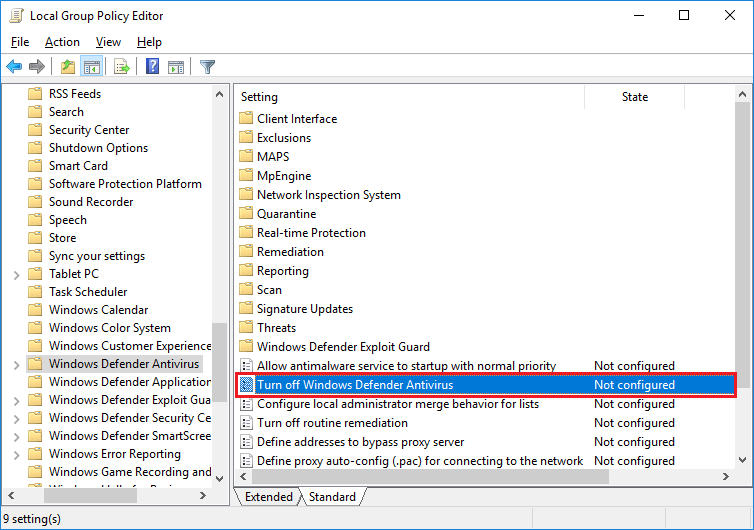The width and height of the screenshot is (754, 530).
Task: Click the policy icon beside Turn off routine remediation
Action: coord(246,423)
